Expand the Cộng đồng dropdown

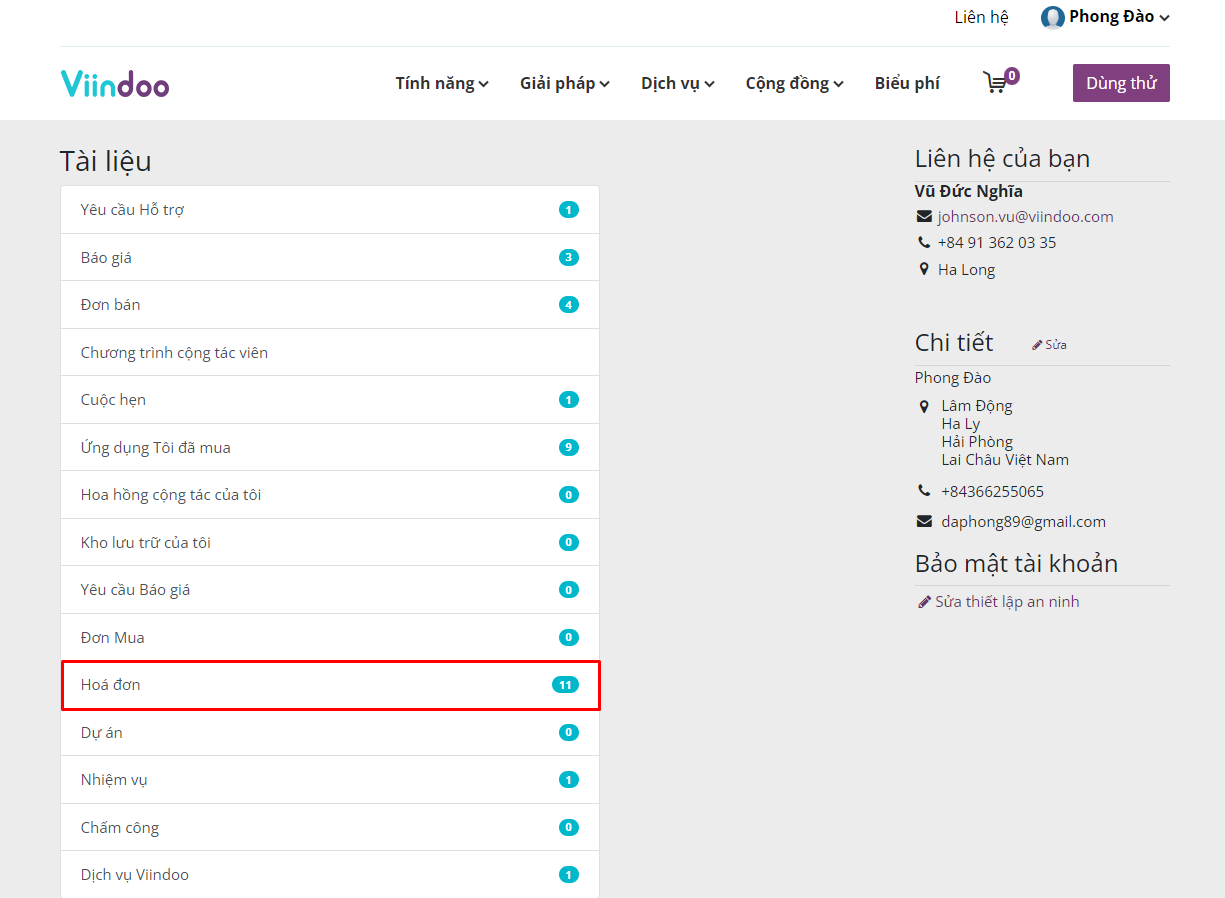coord(795,83)
